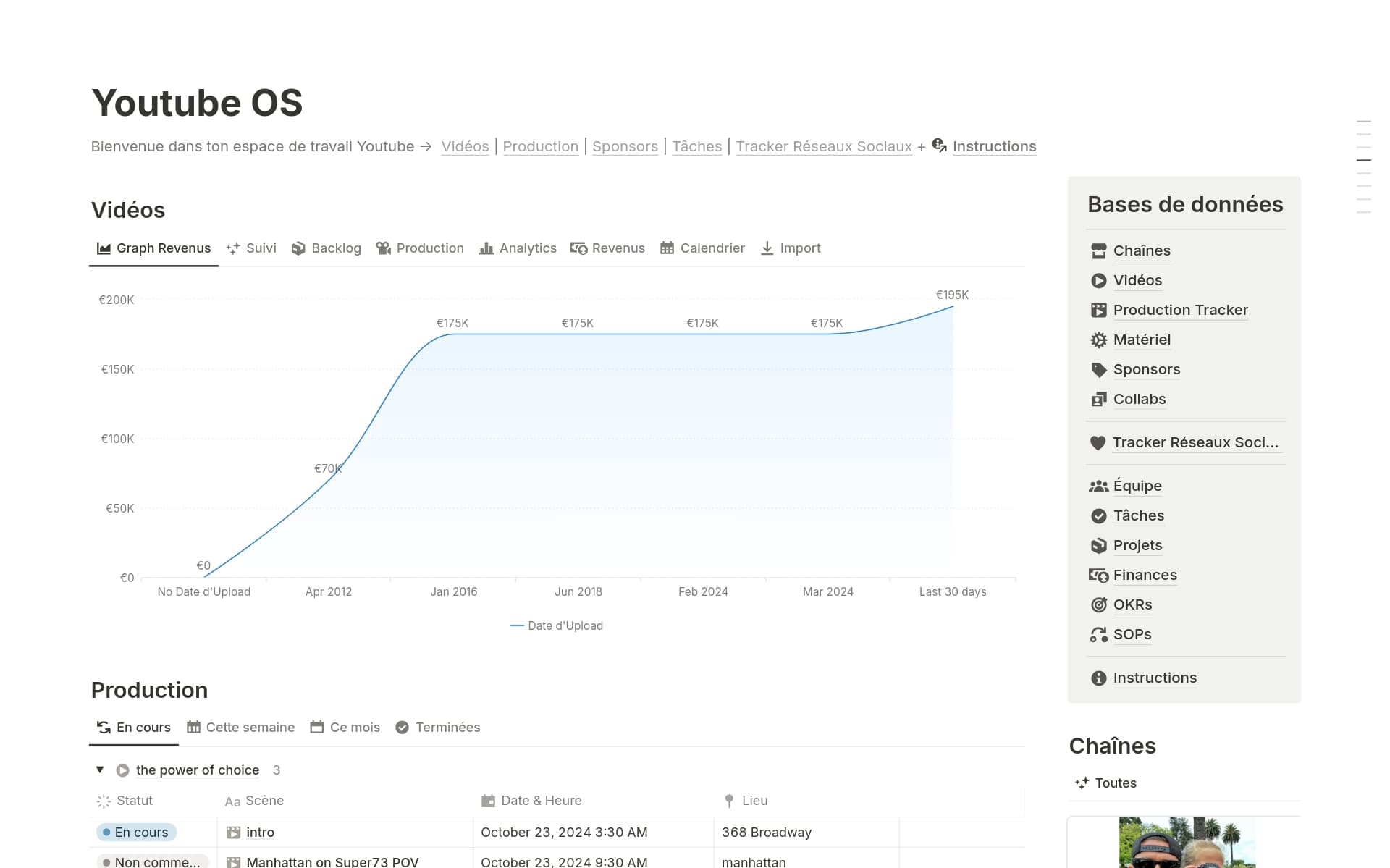The width and height of the screenshot is (1390, 868).
Task: Select the Terminées production tab
Action: tap(438, 728)
